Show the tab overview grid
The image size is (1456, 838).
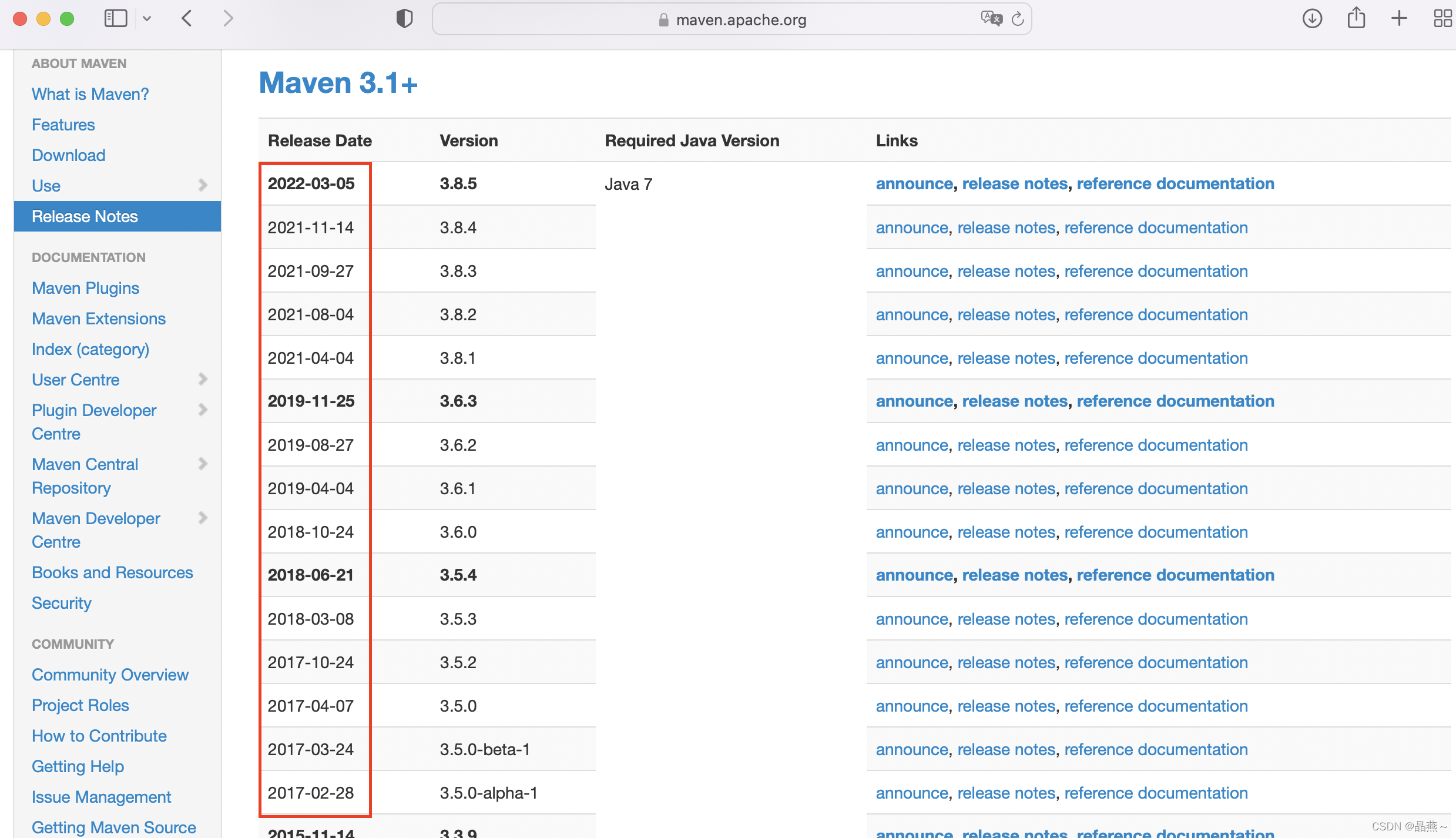coord(1442,19)
